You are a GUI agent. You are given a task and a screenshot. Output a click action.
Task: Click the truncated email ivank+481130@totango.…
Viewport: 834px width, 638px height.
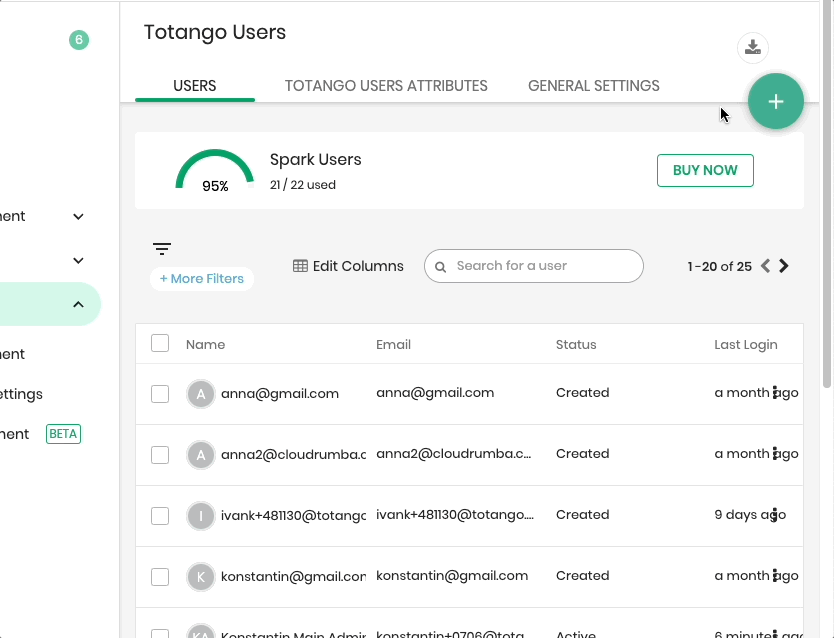coord(455,515)
